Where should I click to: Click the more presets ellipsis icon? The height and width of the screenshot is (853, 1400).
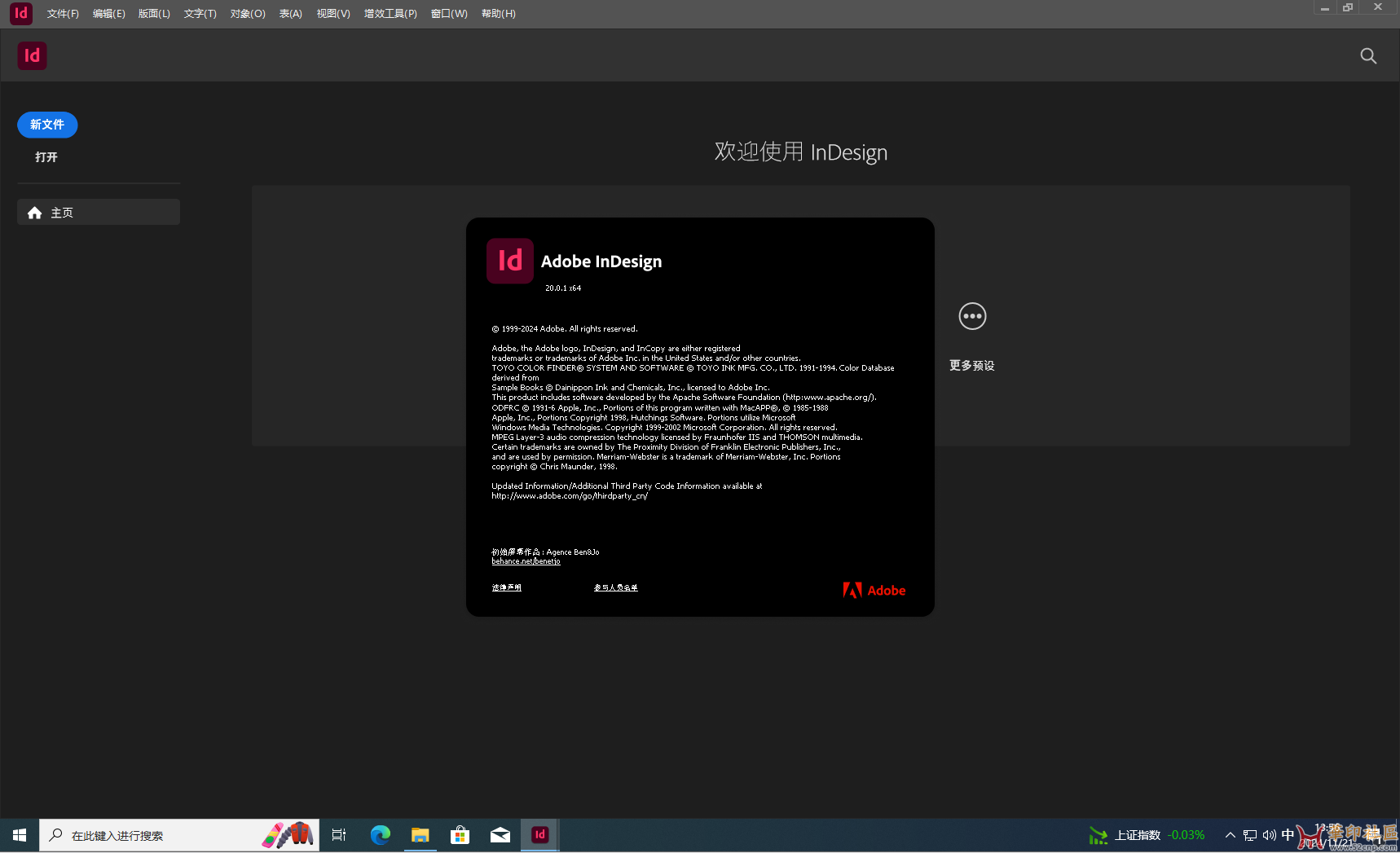coord(972,316)
